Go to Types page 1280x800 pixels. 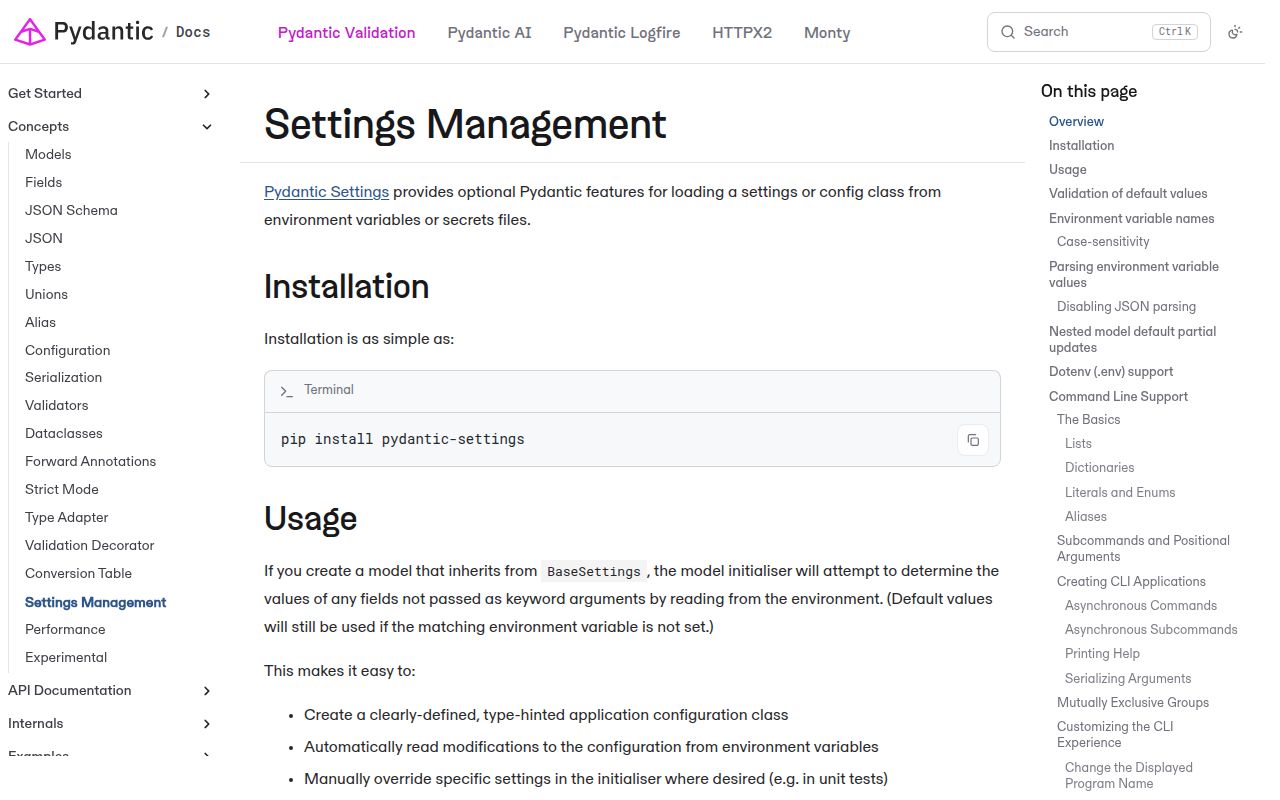click(x=43, y=266)
